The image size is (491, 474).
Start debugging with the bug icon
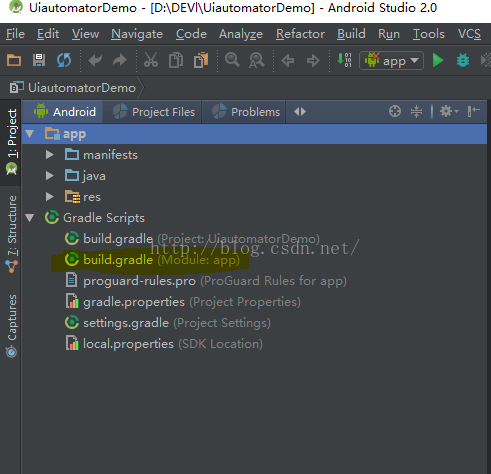463,60
